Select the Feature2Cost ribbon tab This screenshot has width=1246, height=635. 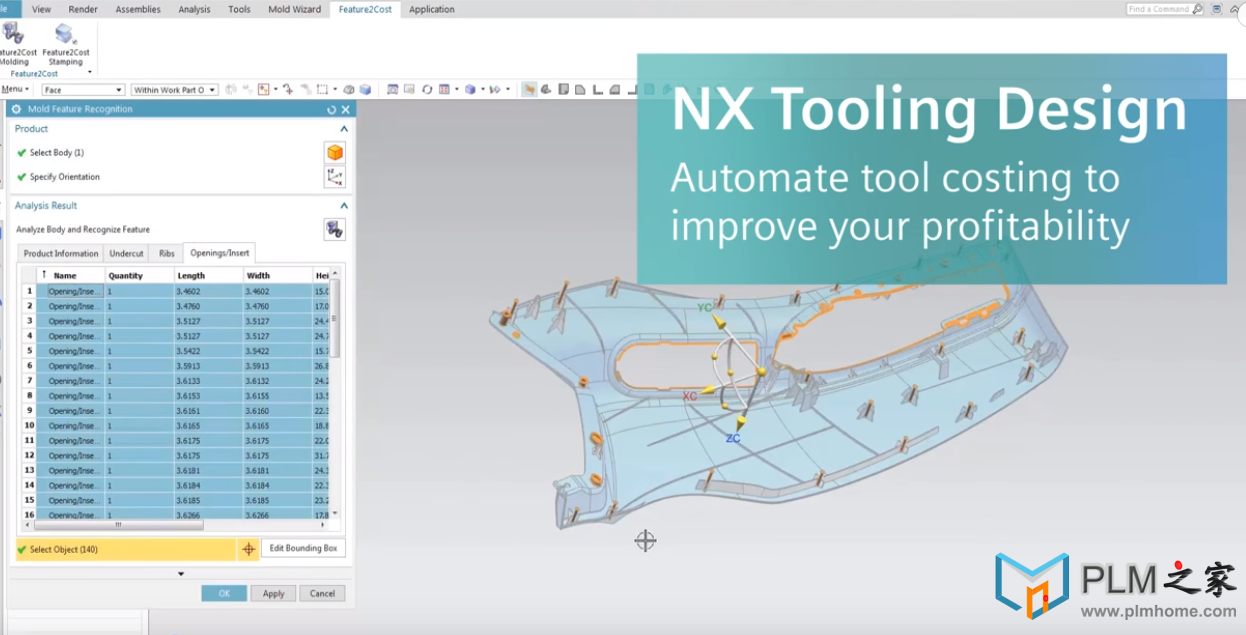tap(365, 9)
